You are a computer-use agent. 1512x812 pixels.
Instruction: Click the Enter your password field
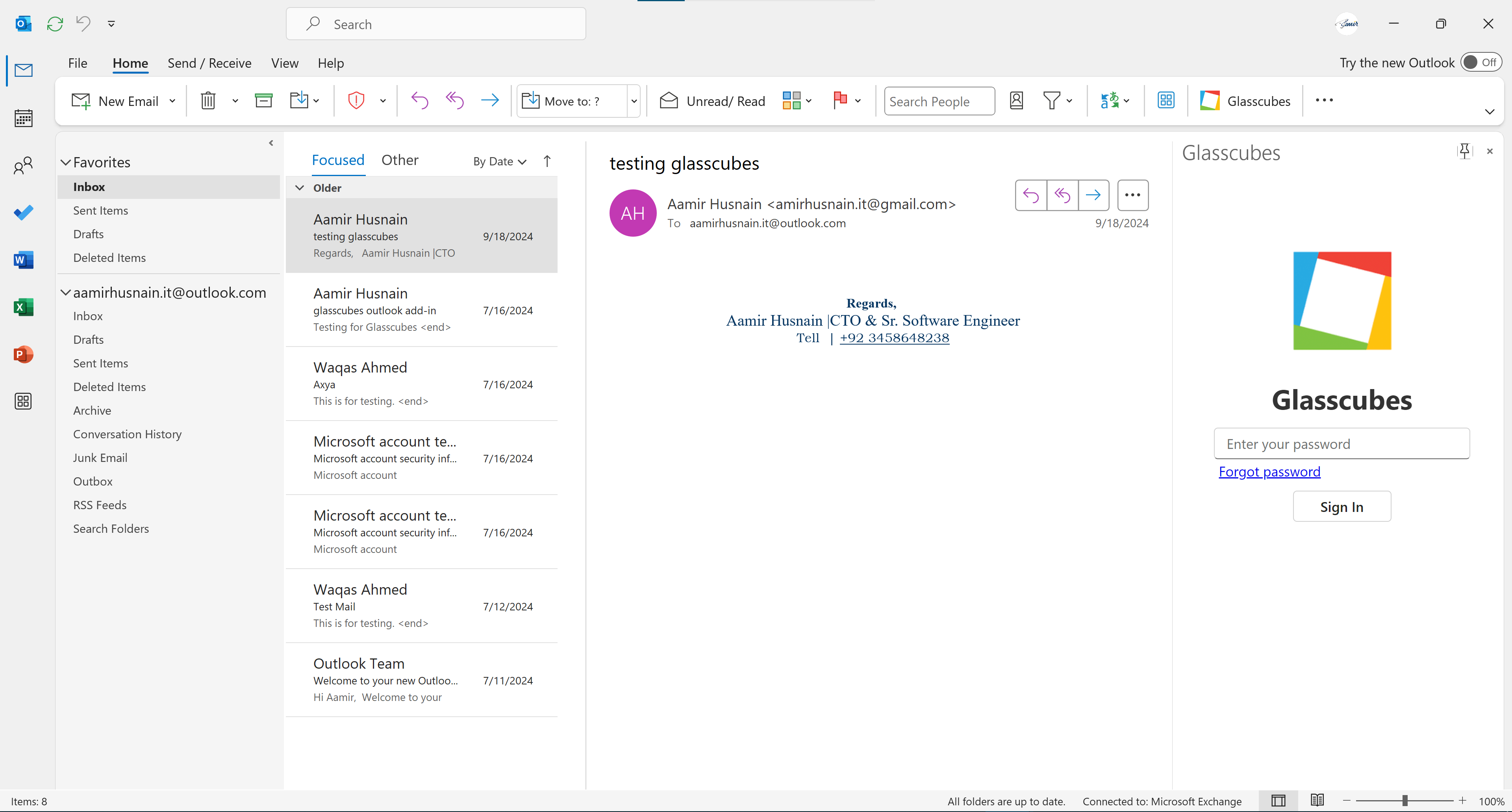(x=1342, y=443)
